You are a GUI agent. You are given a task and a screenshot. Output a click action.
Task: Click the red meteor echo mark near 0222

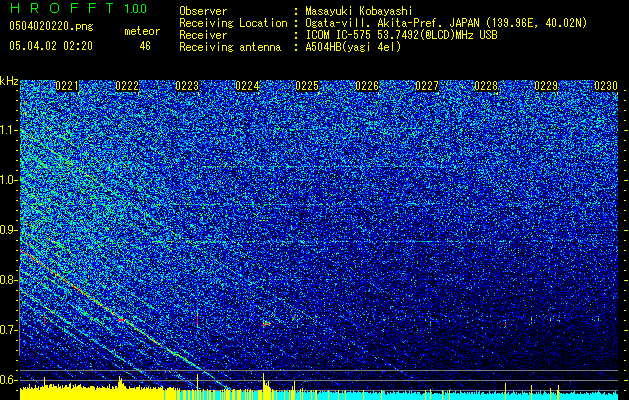pos(122,320)
